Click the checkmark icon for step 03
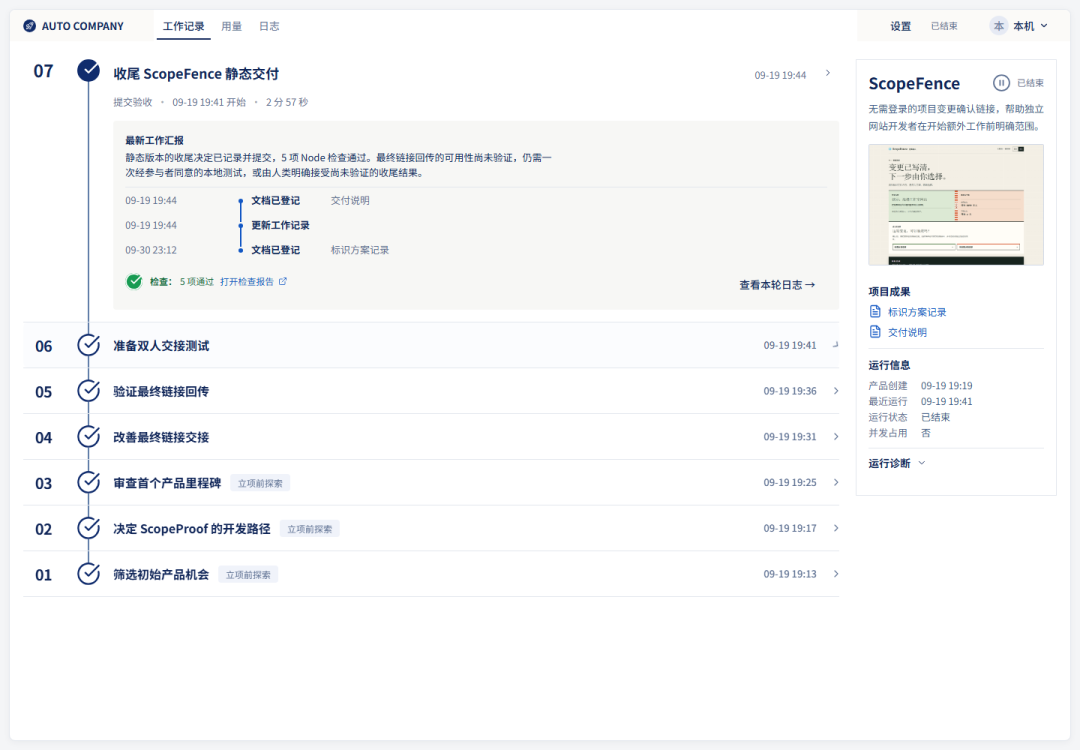The width and height of the screenshot is (1080, 750). click(88, 482)
